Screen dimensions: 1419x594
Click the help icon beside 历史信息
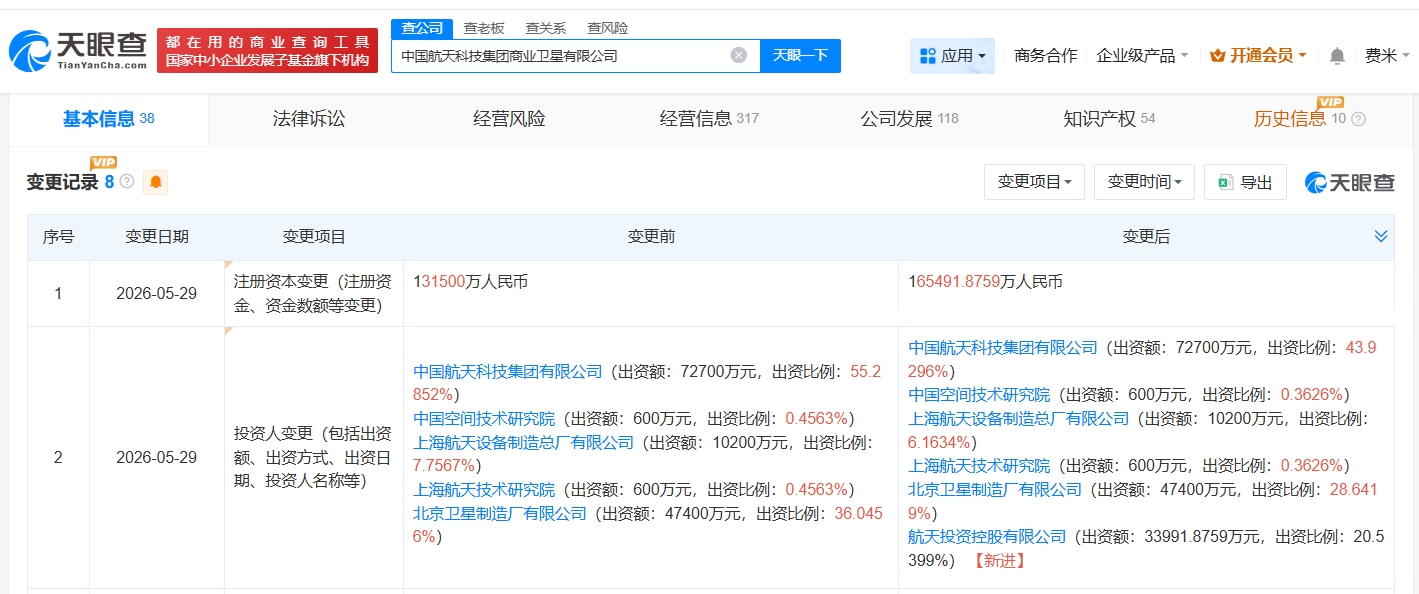pyautogui.click(x=1358, y=119)
